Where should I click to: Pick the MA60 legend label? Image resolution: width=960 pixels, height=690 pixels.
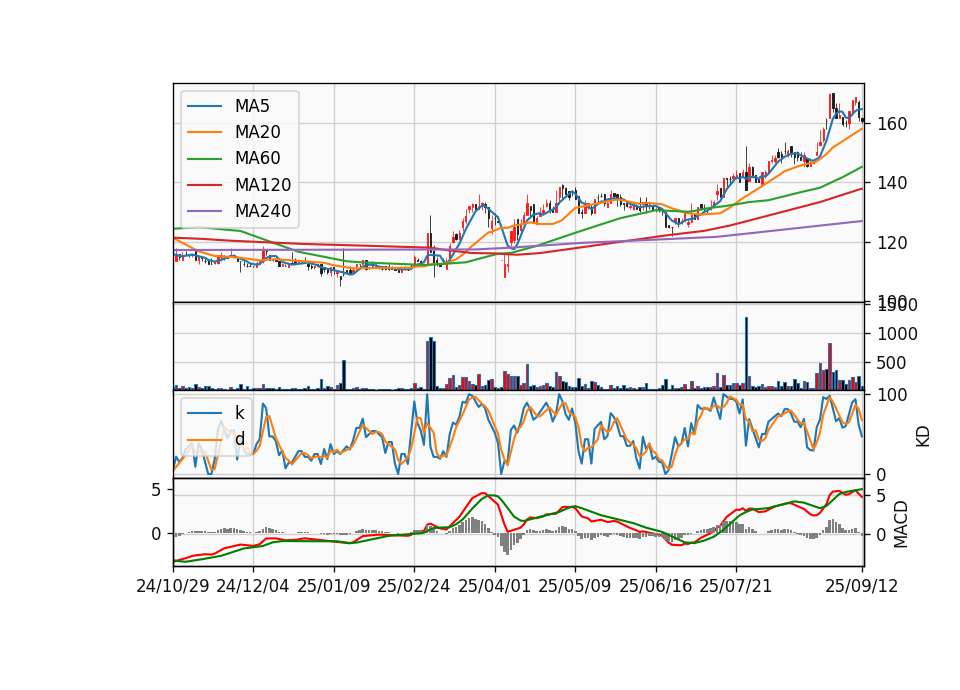click(x=257, y=159)
